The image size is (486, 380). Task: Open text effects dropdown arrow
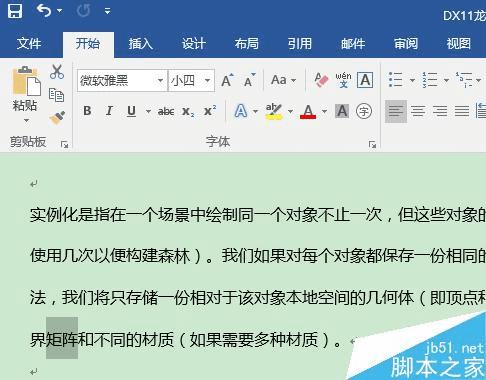[255, 111]
